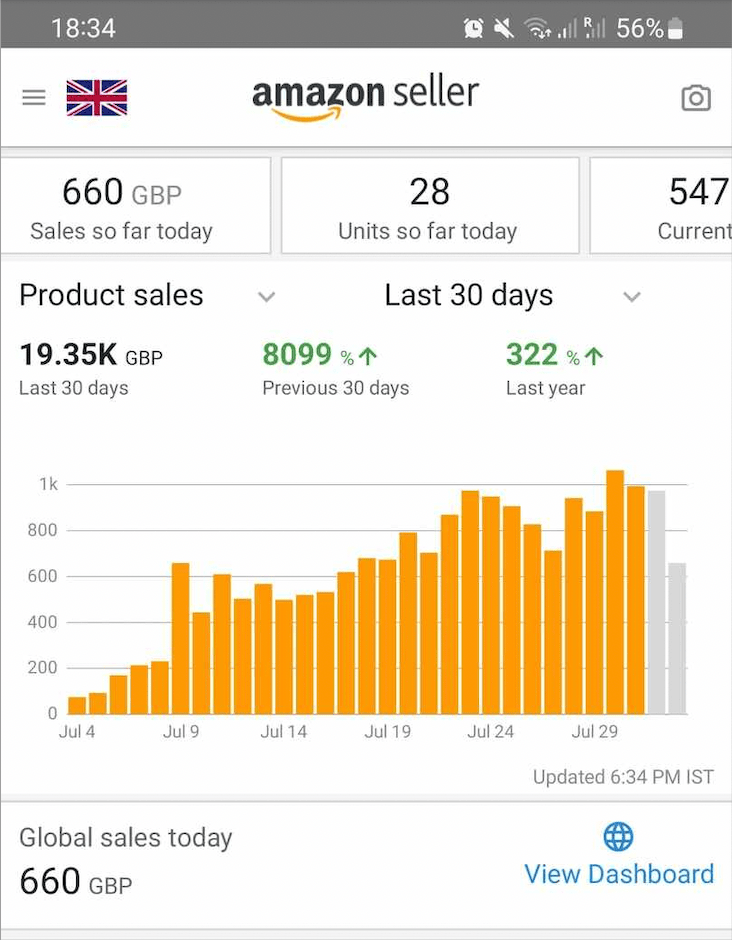Tap the last gray bar in chart
The width and height of the screenshot is (732, 940).
point(677,638)
